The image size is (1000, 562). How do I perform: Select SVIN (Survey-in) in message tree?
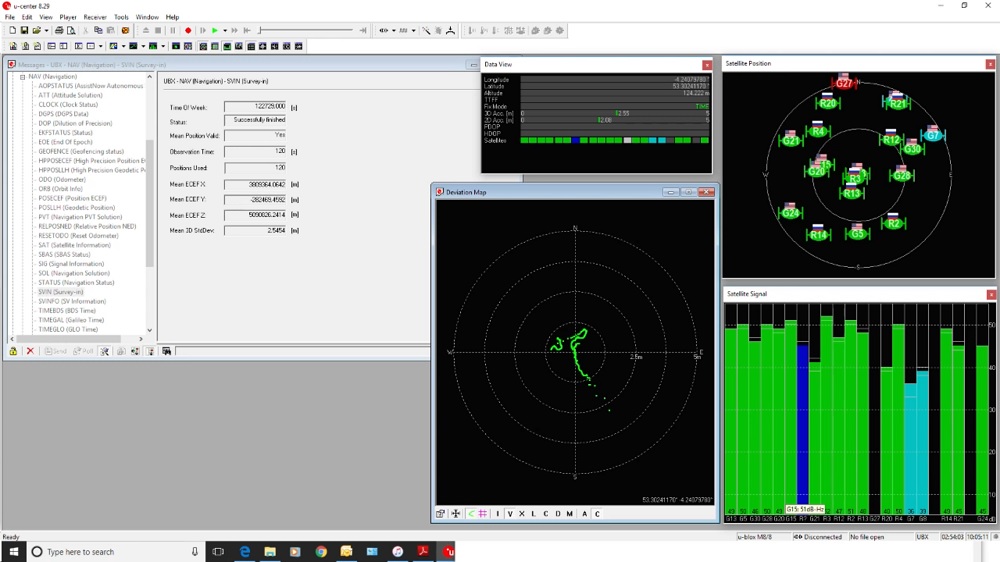(x=61, y=292)
